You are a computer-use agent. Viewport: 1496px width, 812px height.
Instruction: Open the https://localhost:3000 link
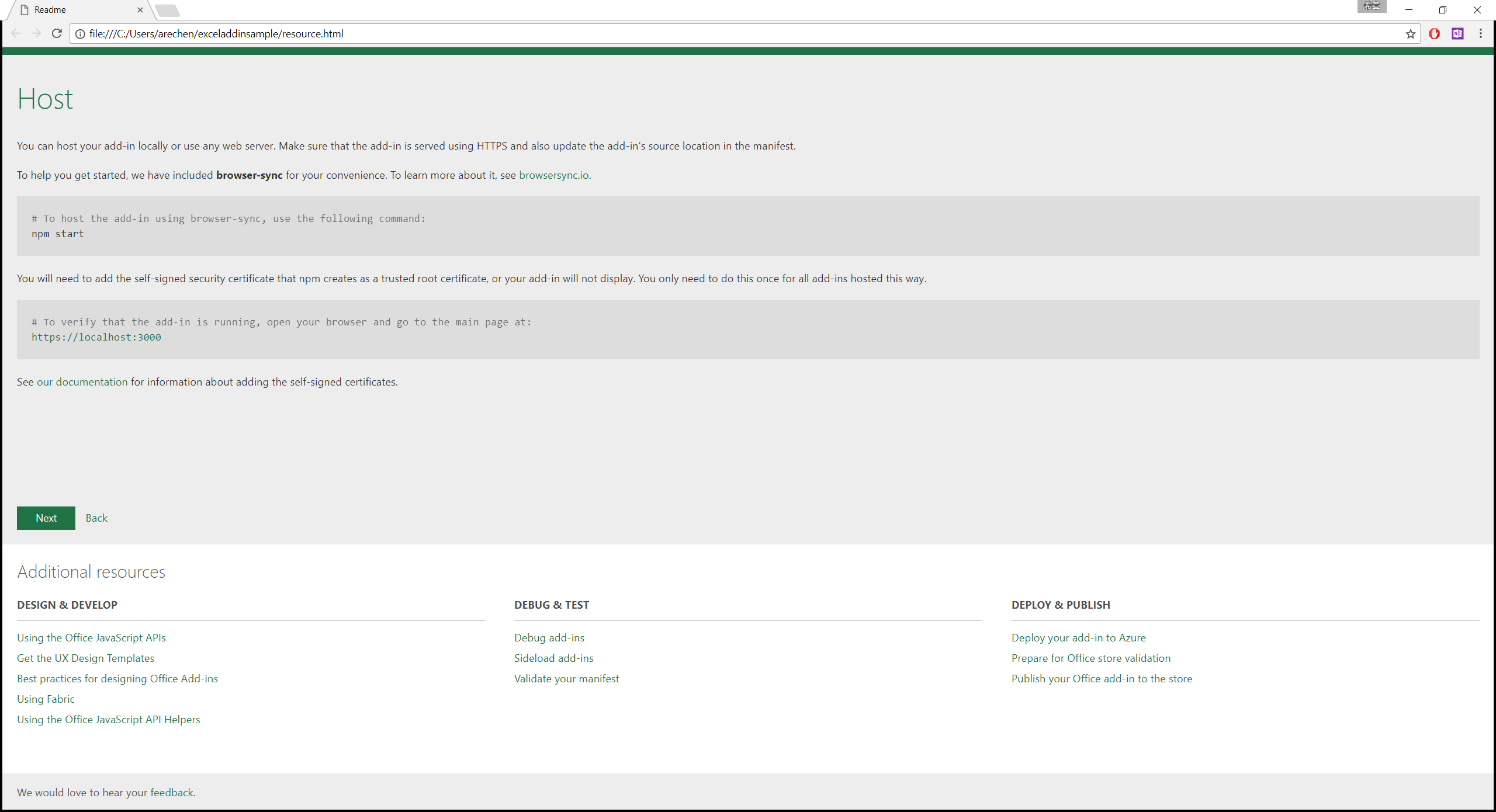[96, 337]
